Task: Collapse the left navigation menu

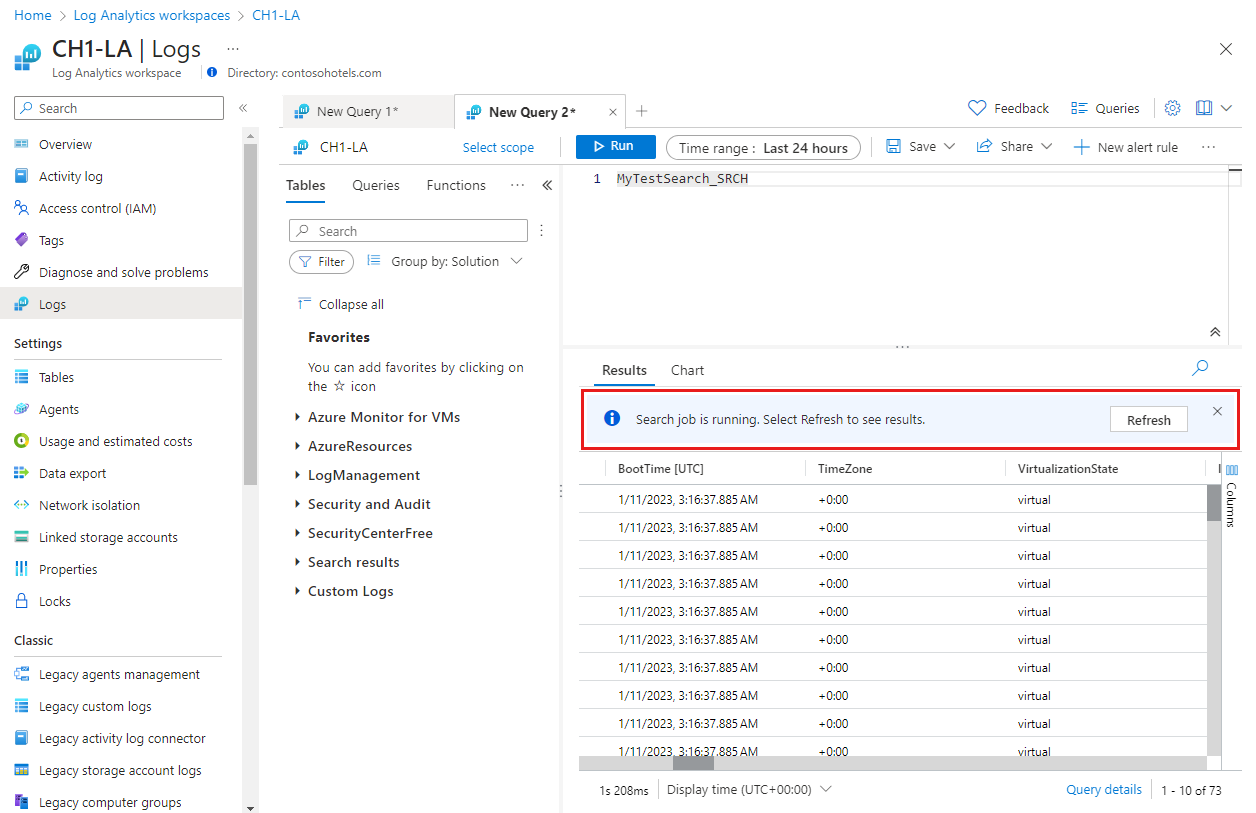Action: (242, 108)
